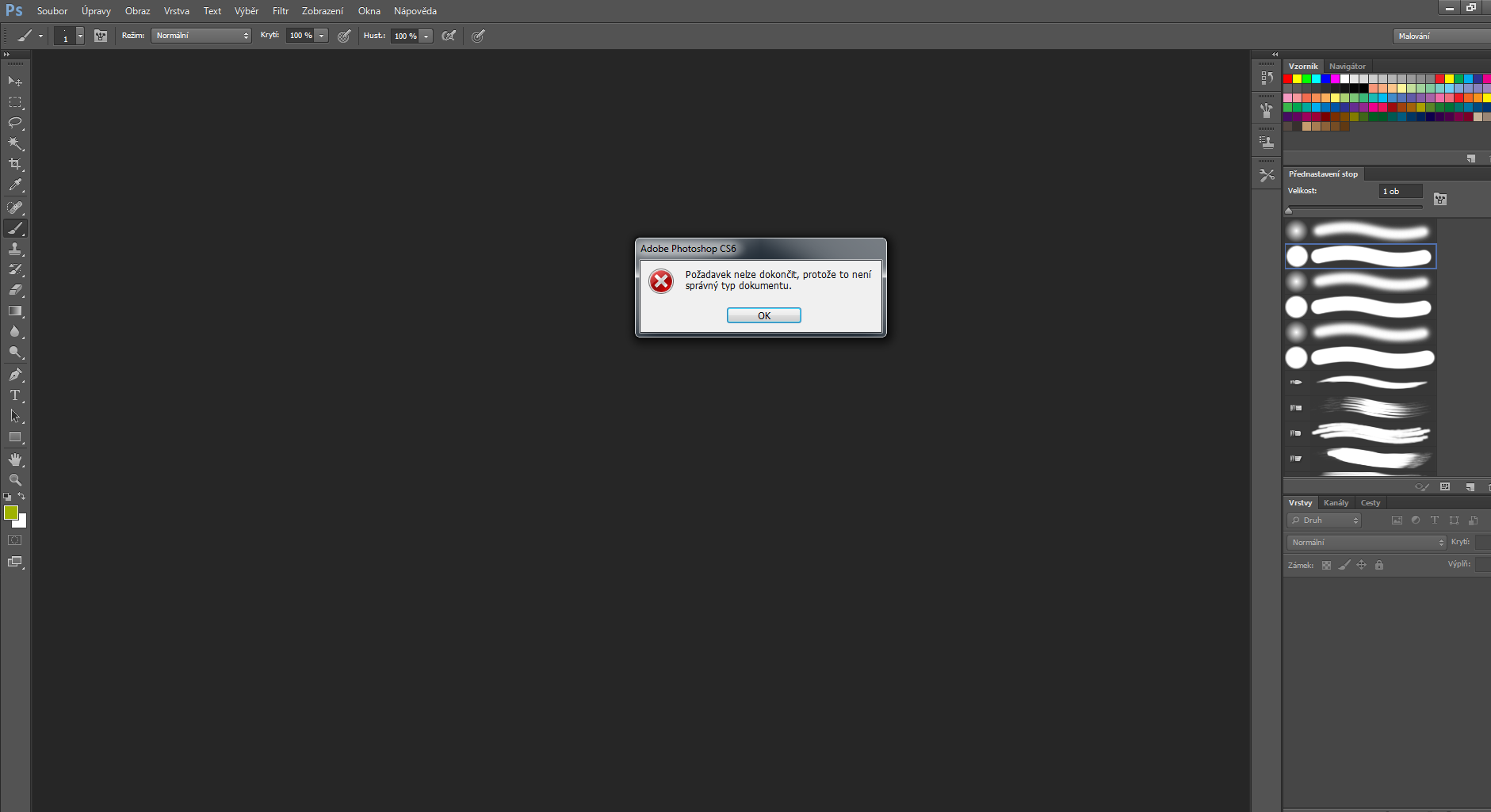Select the Magic Wand tool
This screenshot has height=812, width=1491.
tap(15, 143)
